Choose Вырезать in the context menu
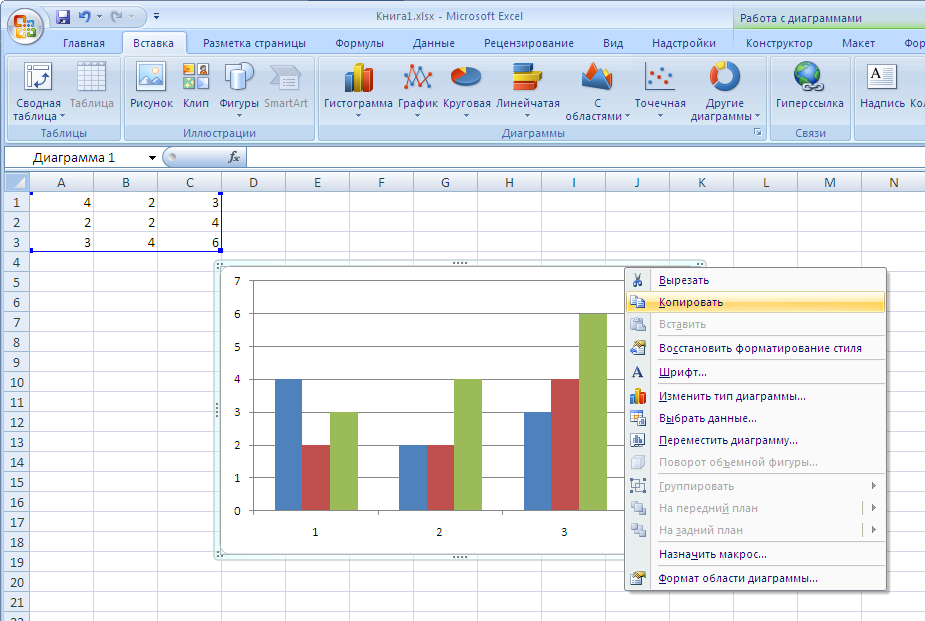The width and height of the screenshot is (925, 621). coord(755,280)
